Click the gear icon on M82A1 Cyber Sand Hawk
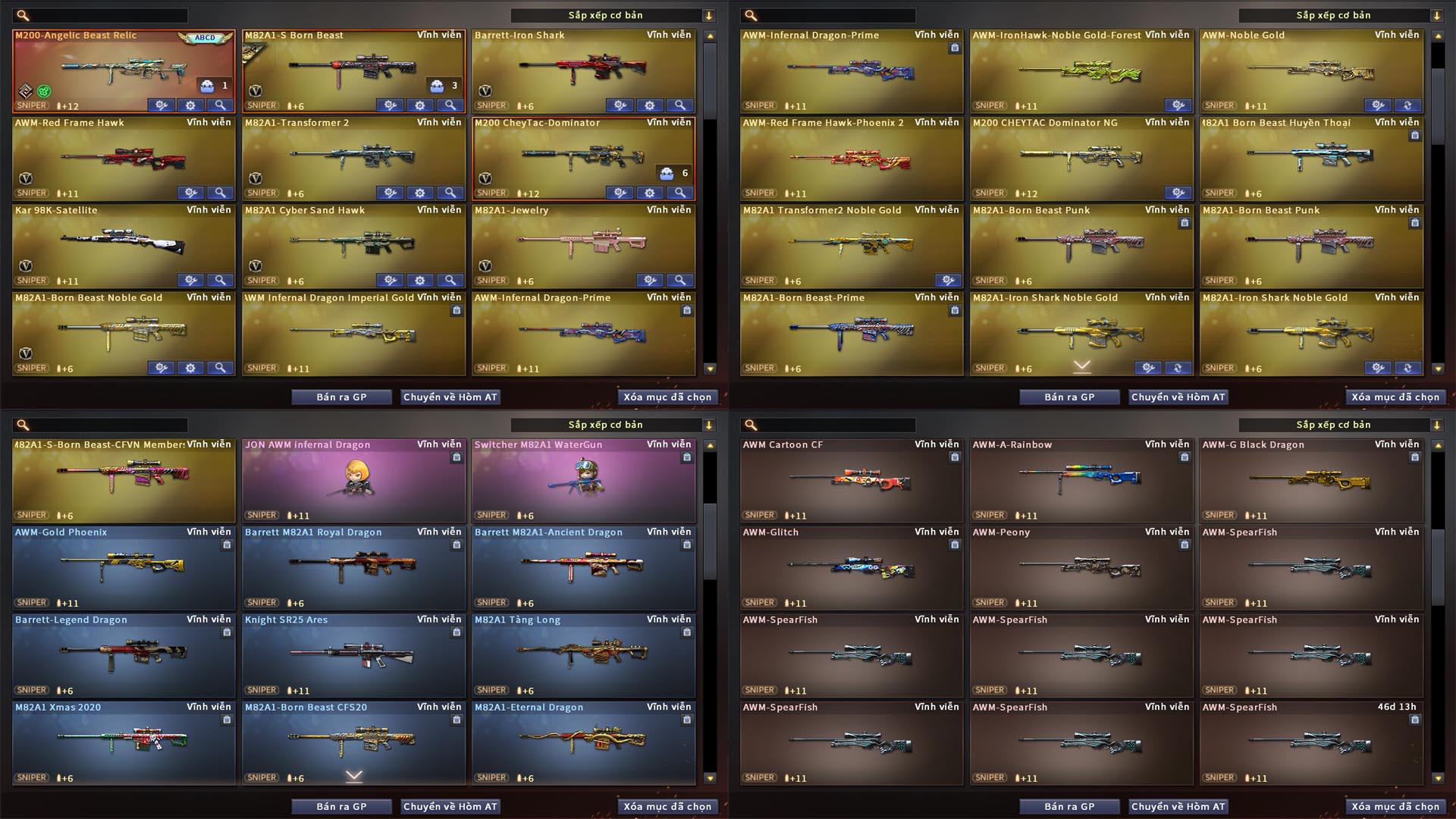This screenshot has width=1456, height=819. click(419, 281)
